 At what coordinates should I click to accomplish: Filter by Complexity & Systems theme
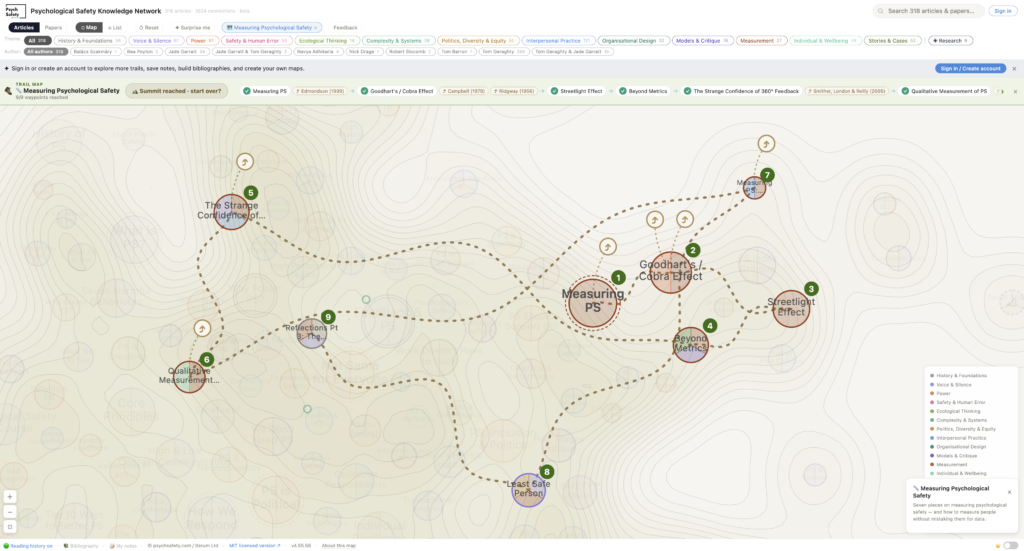(x=398, y=40)
